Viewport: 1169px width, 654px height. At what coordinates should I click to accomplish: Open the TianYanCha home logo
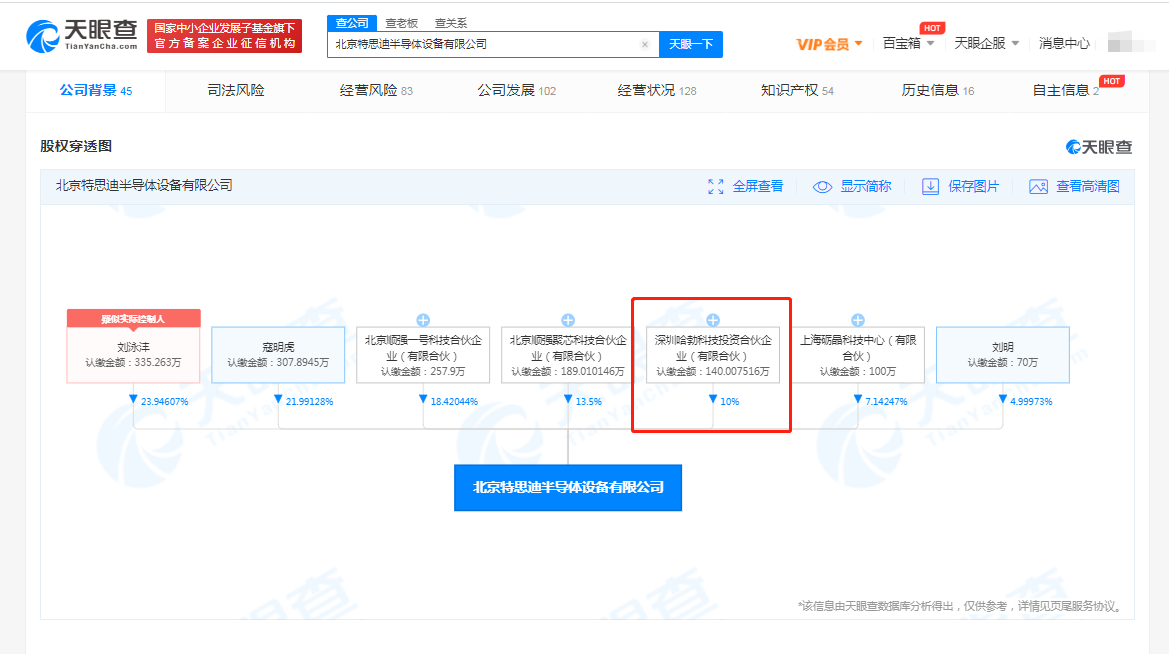pyautogui.click(x=82, y=35)
